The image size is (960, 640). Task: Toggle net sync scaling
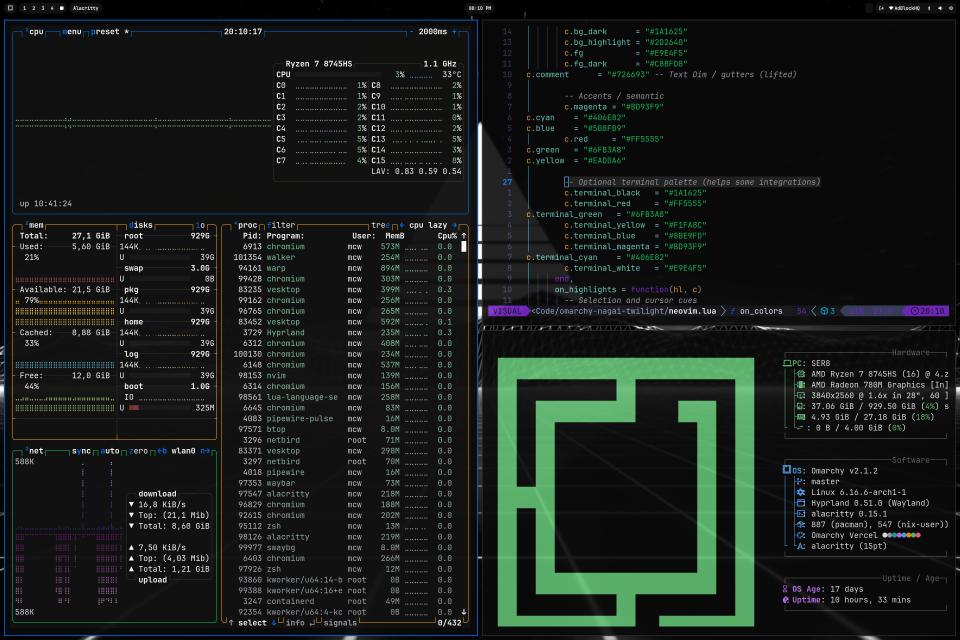[81, 451]
